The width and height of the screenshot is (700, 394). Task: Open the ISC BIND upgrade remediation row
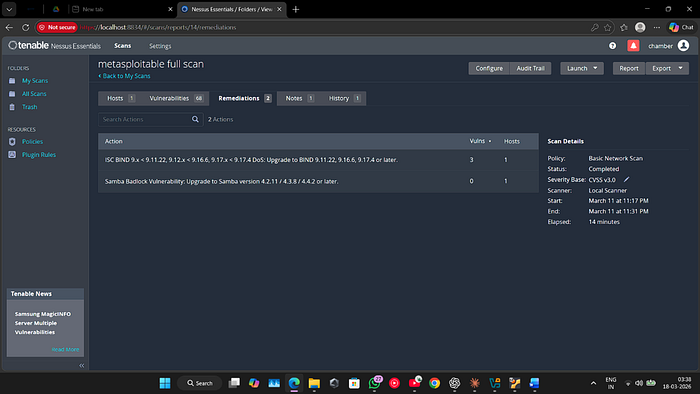tap(318, 160)
